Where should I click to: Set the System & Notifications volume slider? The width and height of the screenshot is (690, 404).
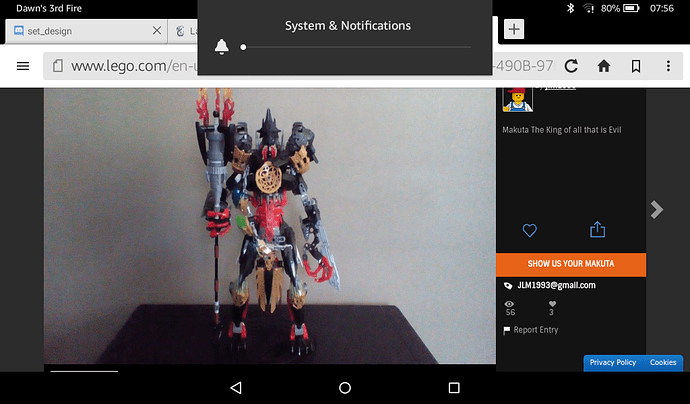tap(356, 47)
